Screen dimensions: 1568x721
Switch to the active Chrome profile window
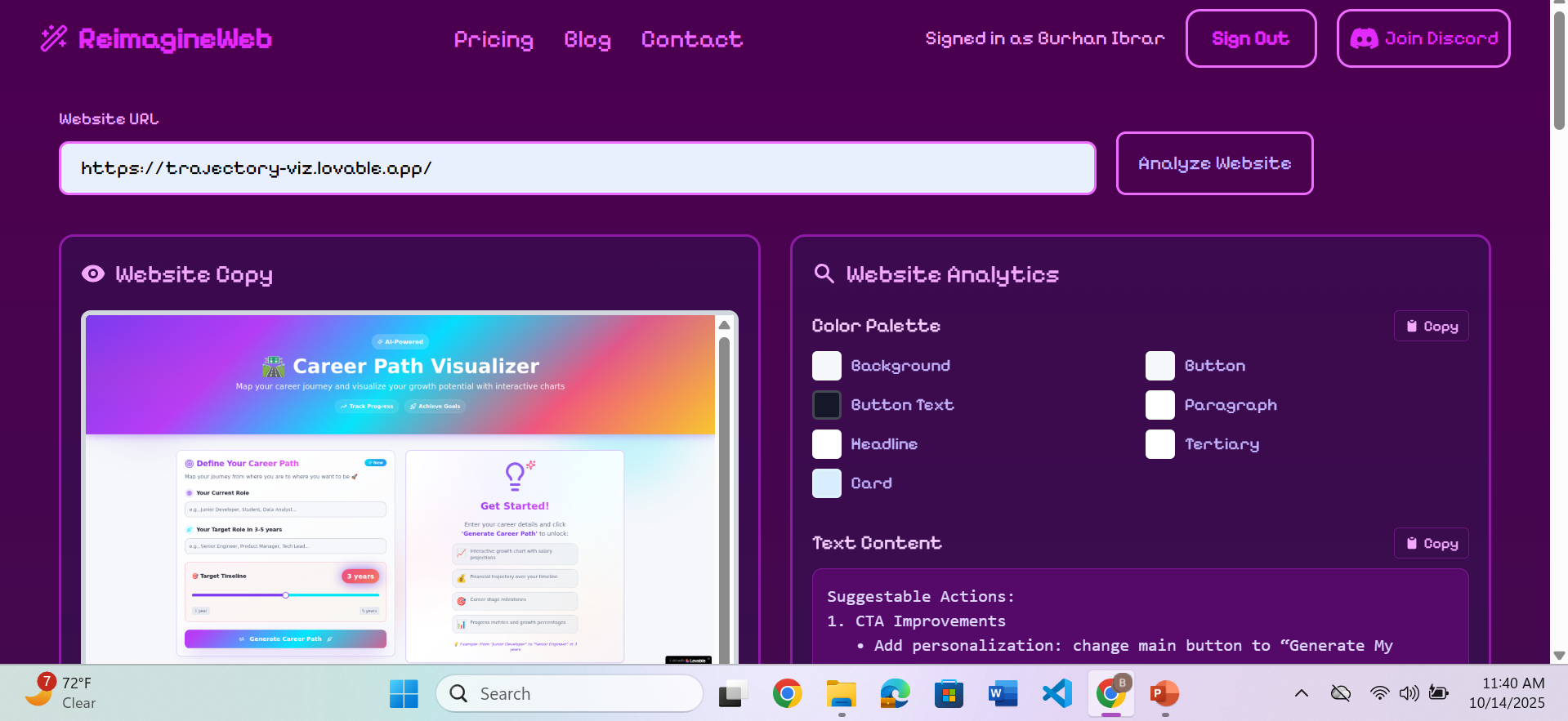pos(1111,693)
